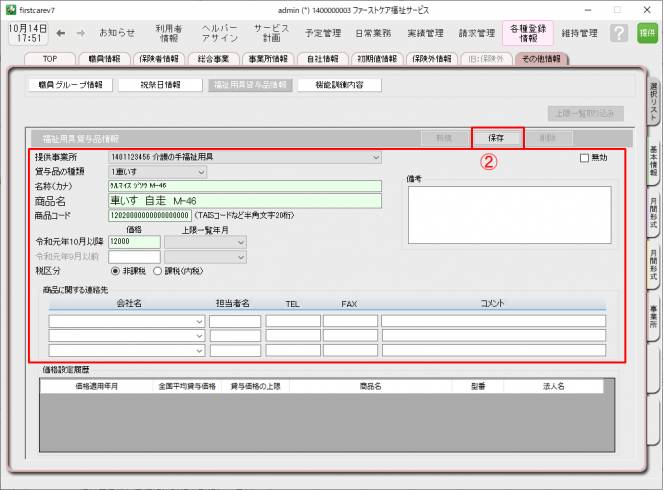The image size is (664, 490).
Task: Click the green 接続 connection icon
Action: click(x=647, y=33)
